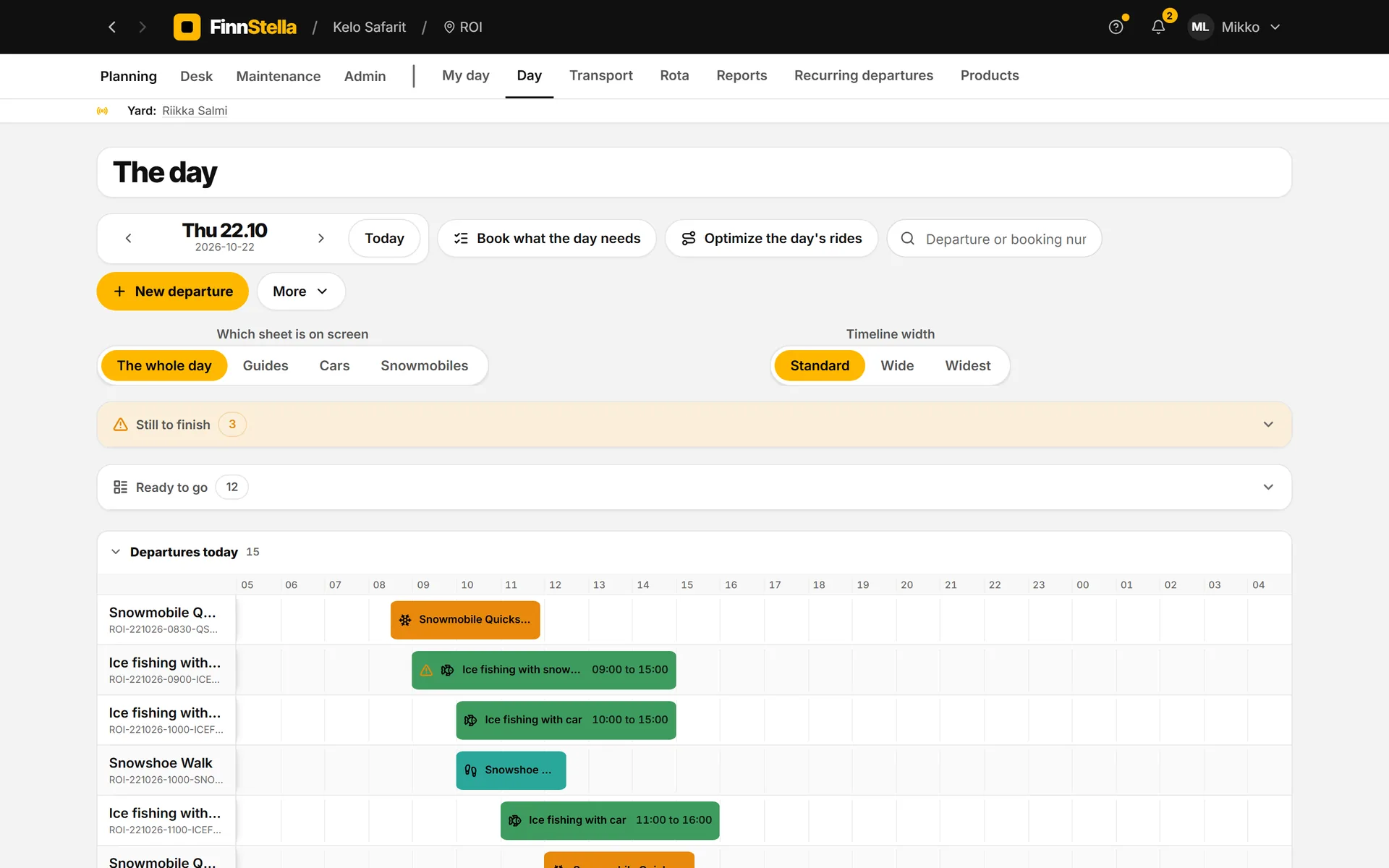Click Optimize the day's rides
1389x868 pixels.
click(771, 238)
